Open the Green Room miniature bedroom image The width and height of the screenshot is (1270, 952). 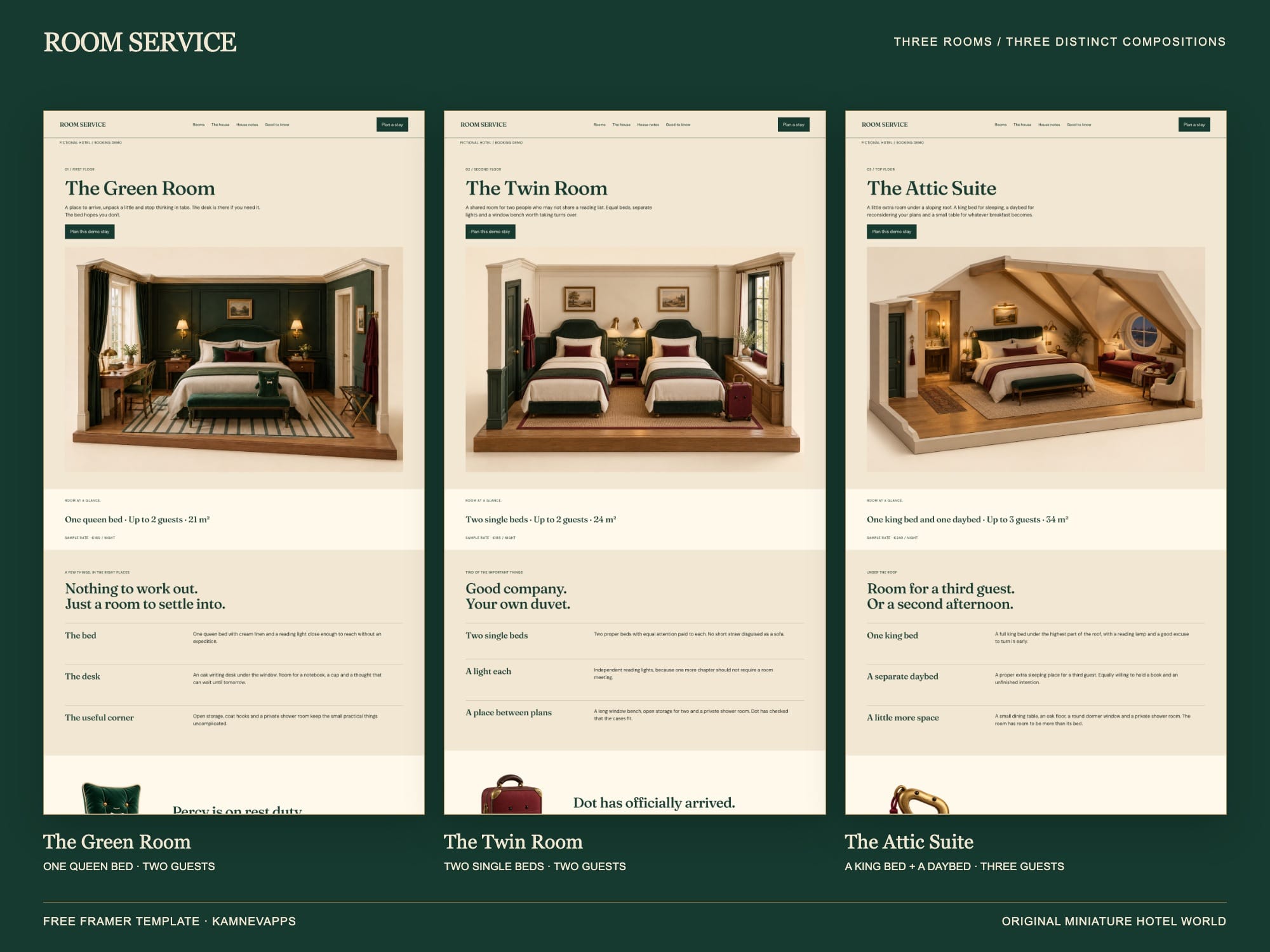click(x=234, y=359)
